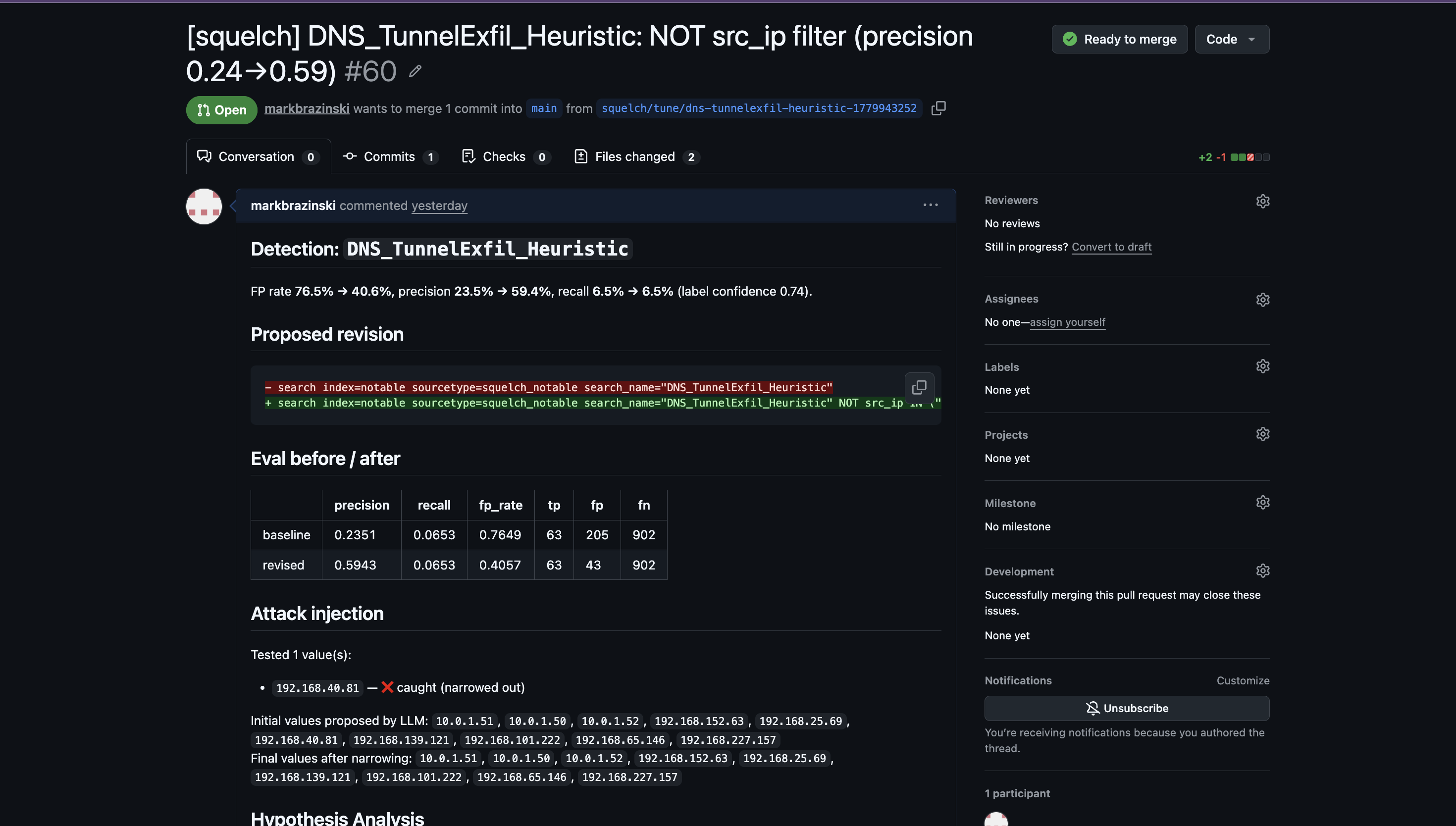1456x826 pixels.
Task: Click the Unsubscribe button
Action: tap(1127, 709)
